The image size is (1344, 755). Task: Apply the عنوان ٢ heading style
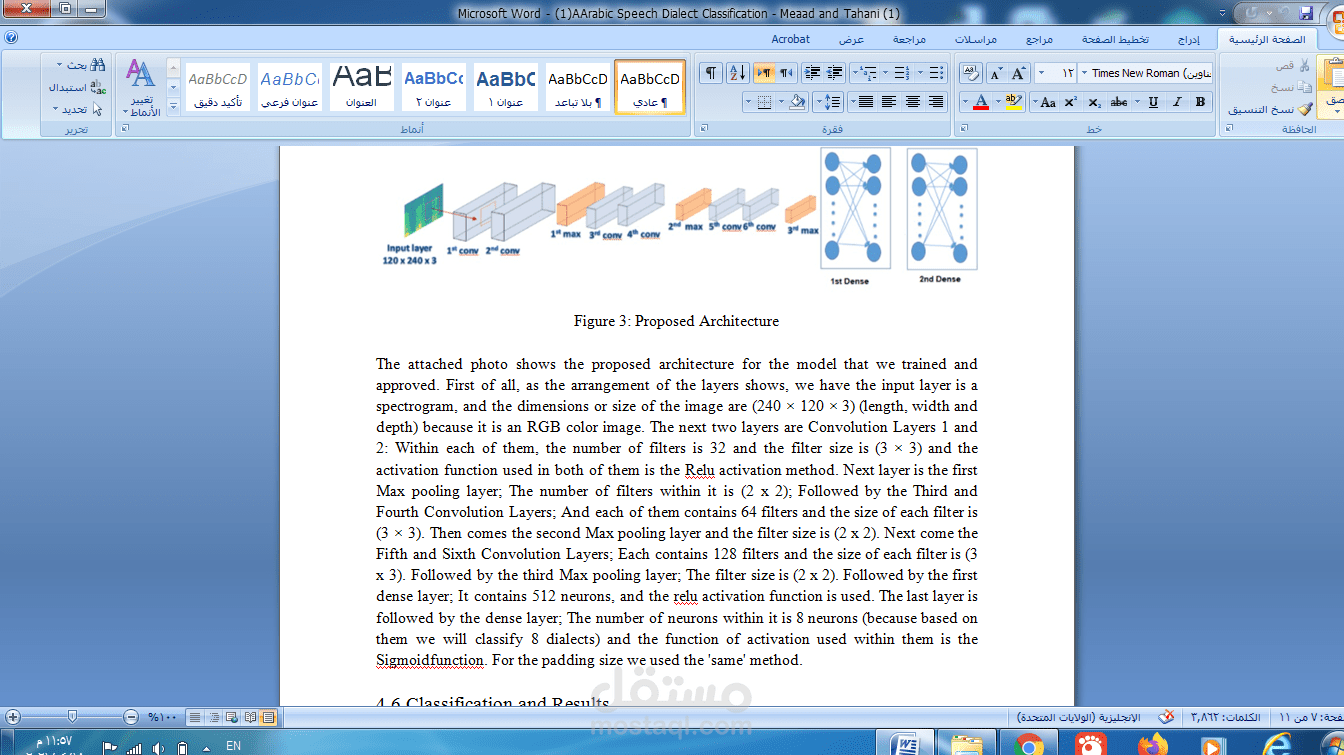tap(433, 86)
